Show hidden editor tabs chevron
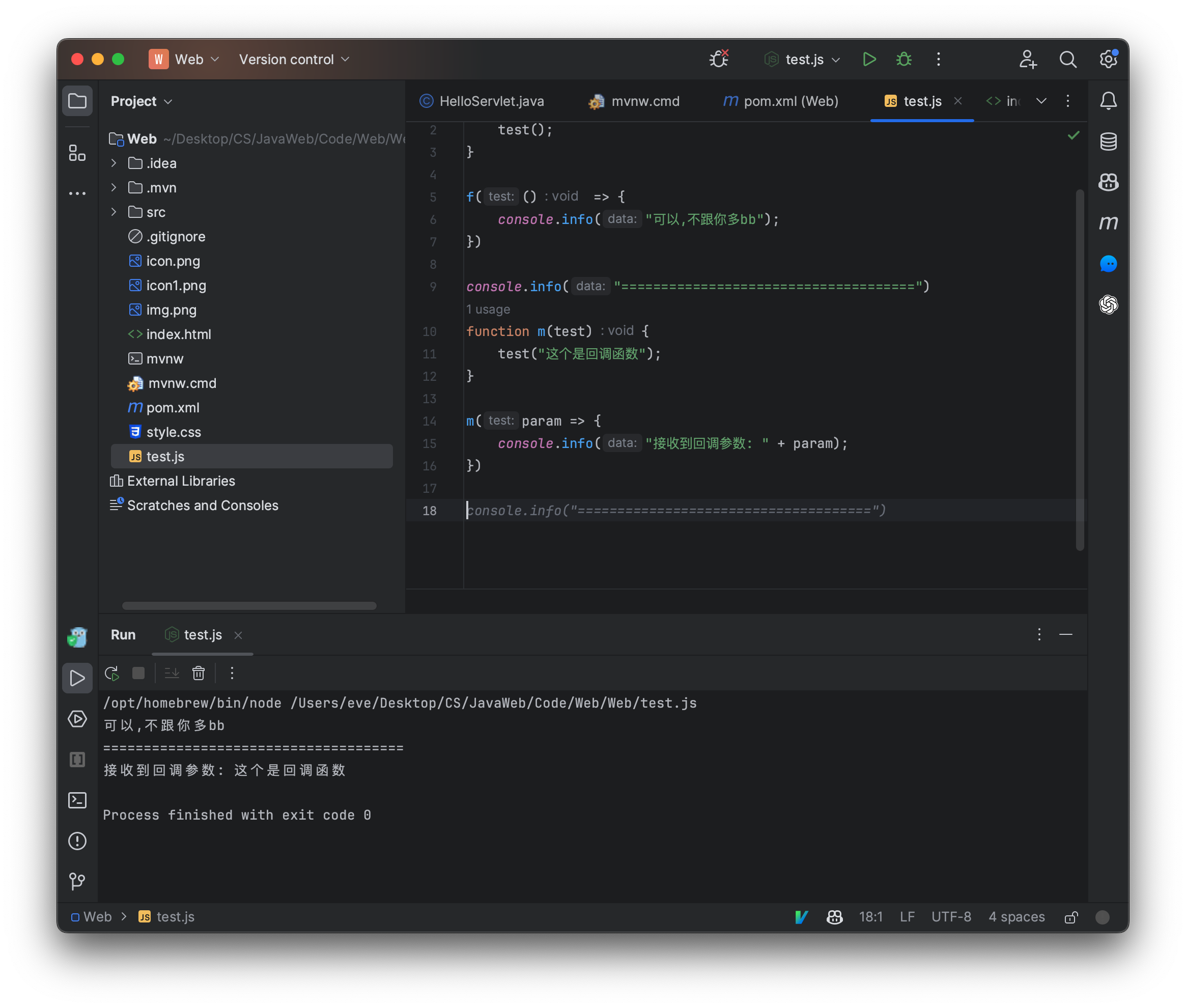The image size is (1186, 1008). pos(1041,101)
